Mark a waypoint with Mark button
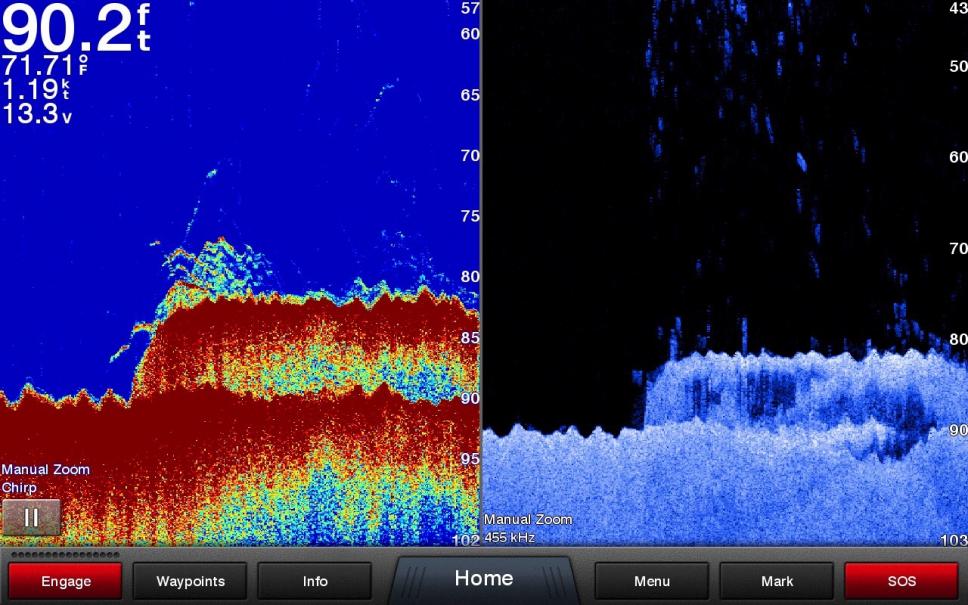 [x=777, y=581]
